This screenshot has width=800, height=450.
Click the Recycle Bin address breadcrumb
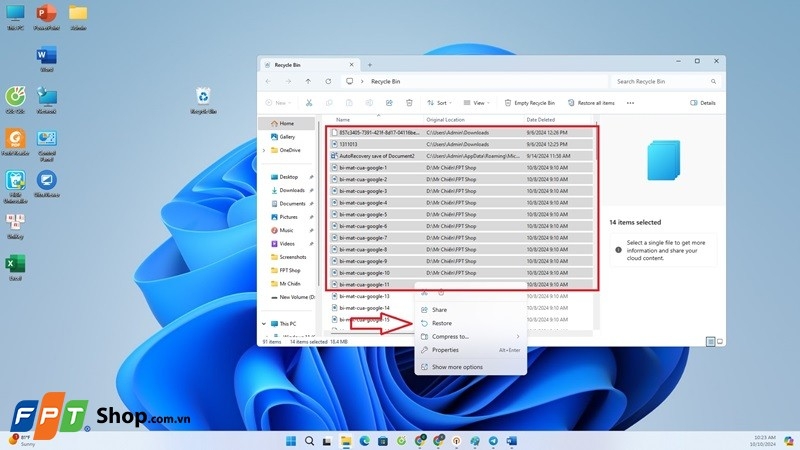tap(385, 82)
